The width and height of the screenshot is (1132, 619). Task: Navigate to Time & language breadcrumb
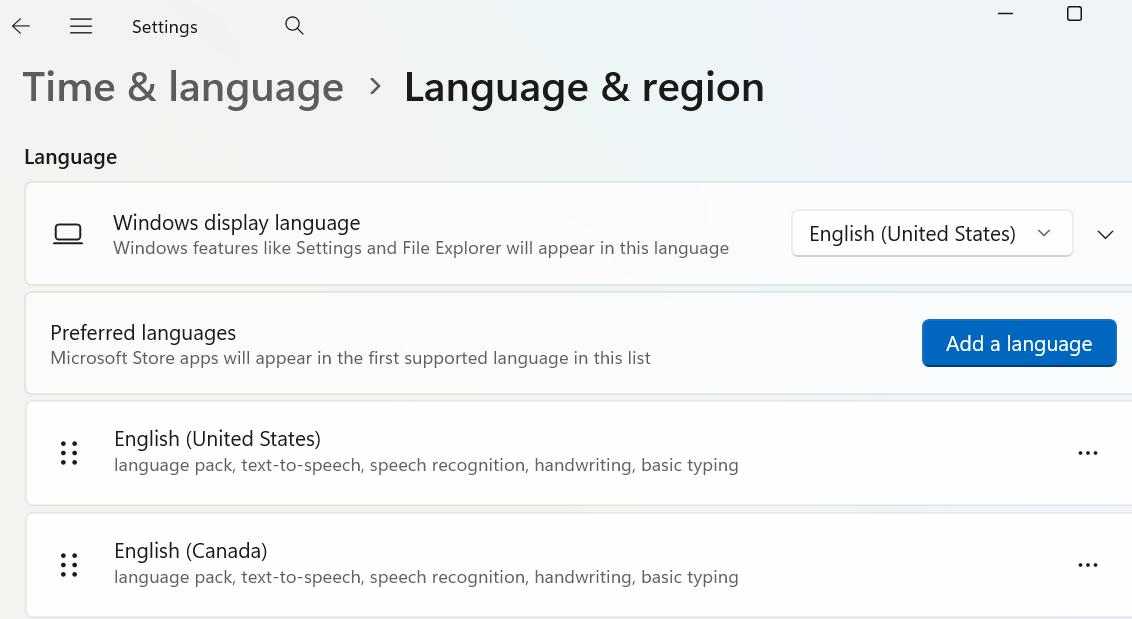click(x=183, y=88)
